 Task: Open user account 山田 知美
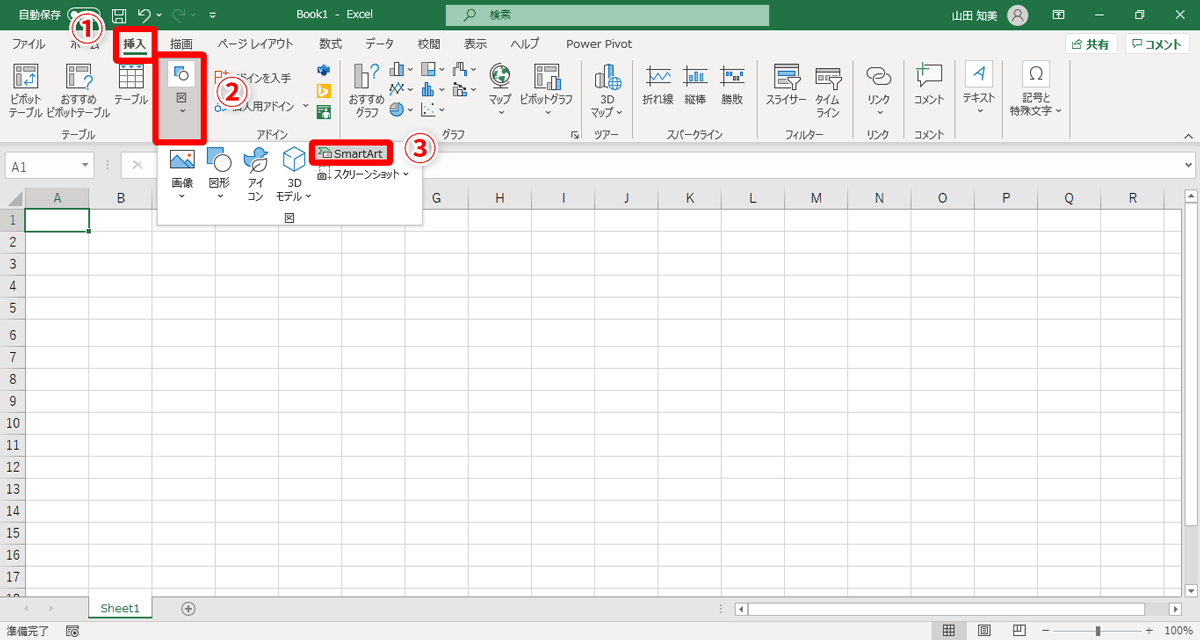(x=990, y=15)
